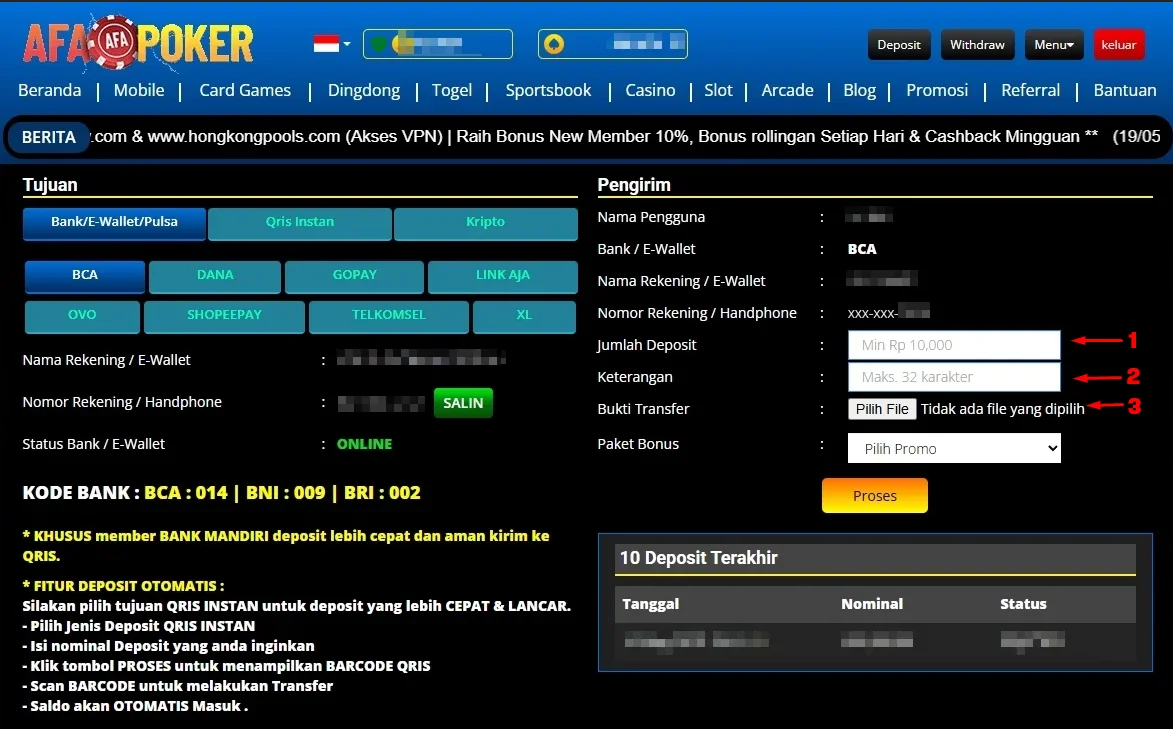Click the ONLINE bank status text
The image size is (1173, 729).
(x=364, y=444)
